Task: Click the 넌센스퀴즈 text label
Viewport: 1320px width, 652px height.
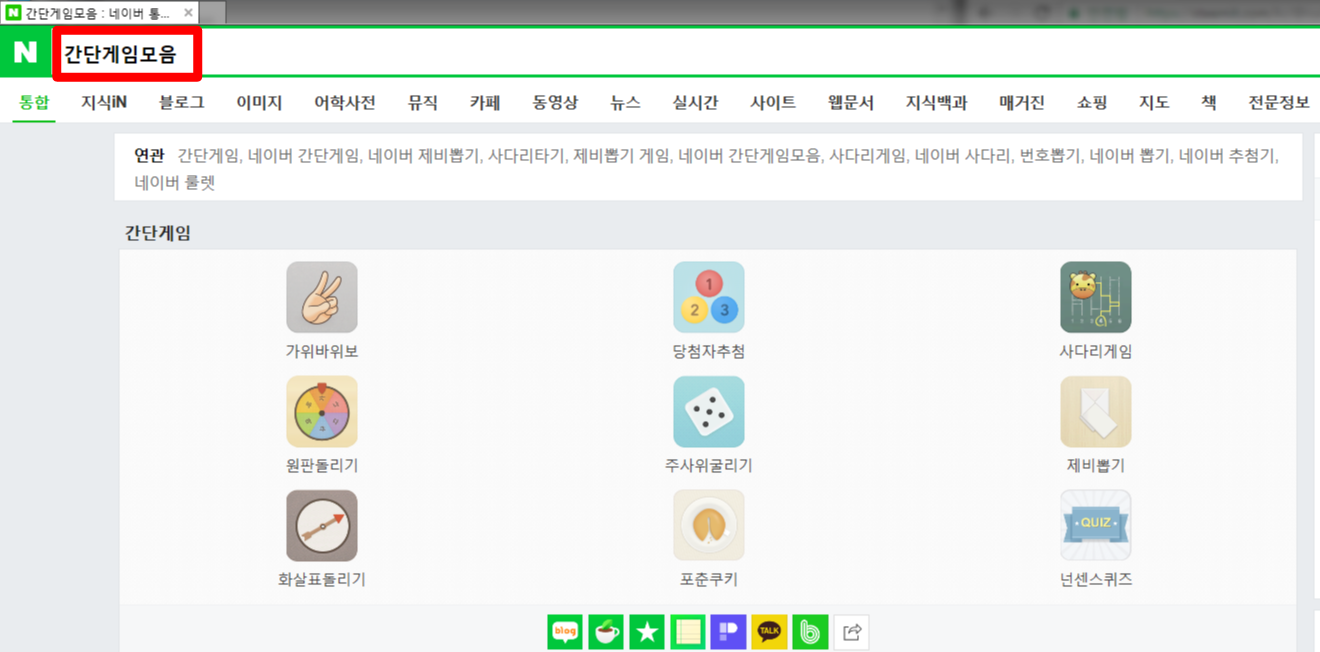Action: (1096, 580)
